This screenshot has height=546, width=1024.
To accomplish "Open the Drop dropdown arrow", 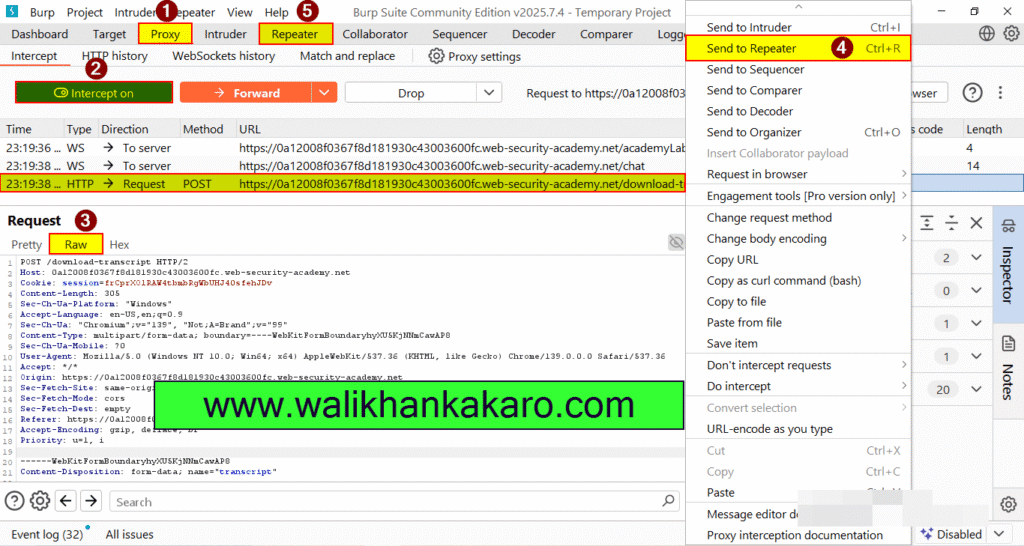I will 489,93.
